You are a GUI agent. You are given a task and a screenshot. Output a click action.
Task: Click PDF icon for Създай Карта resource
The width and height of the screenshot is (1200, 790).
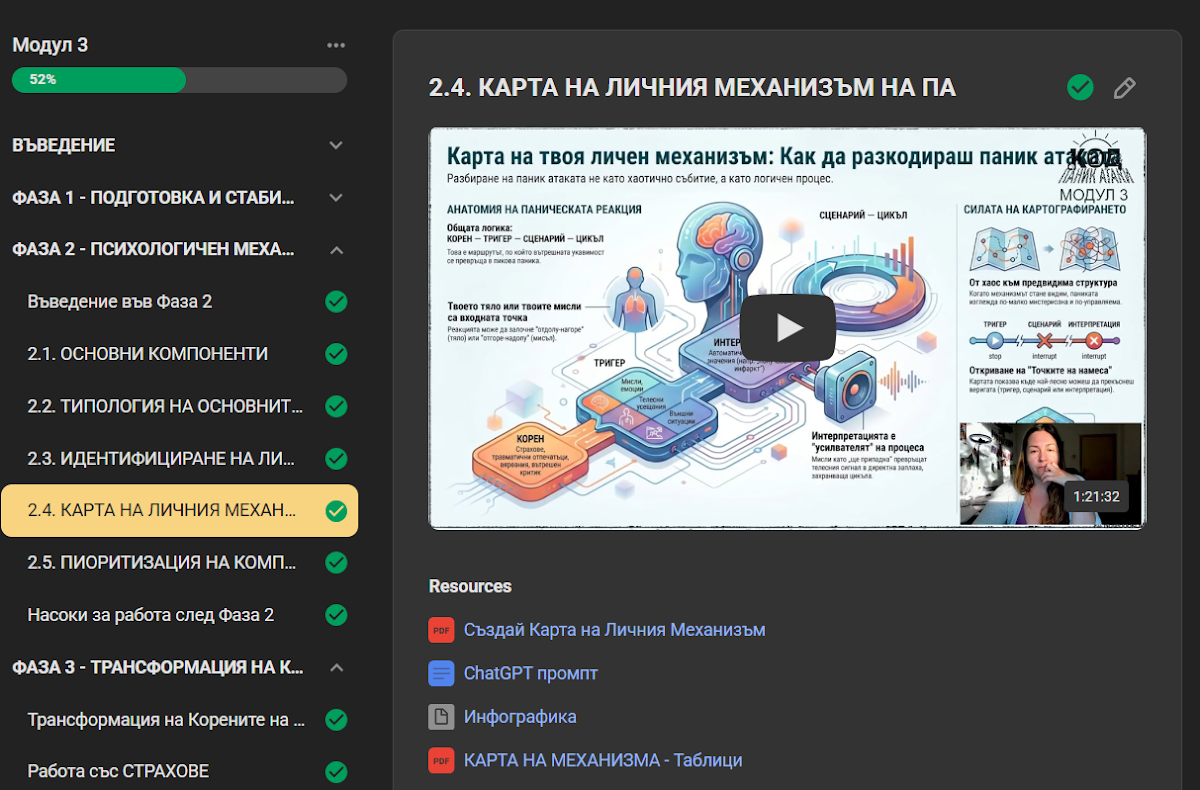point(441,630)
